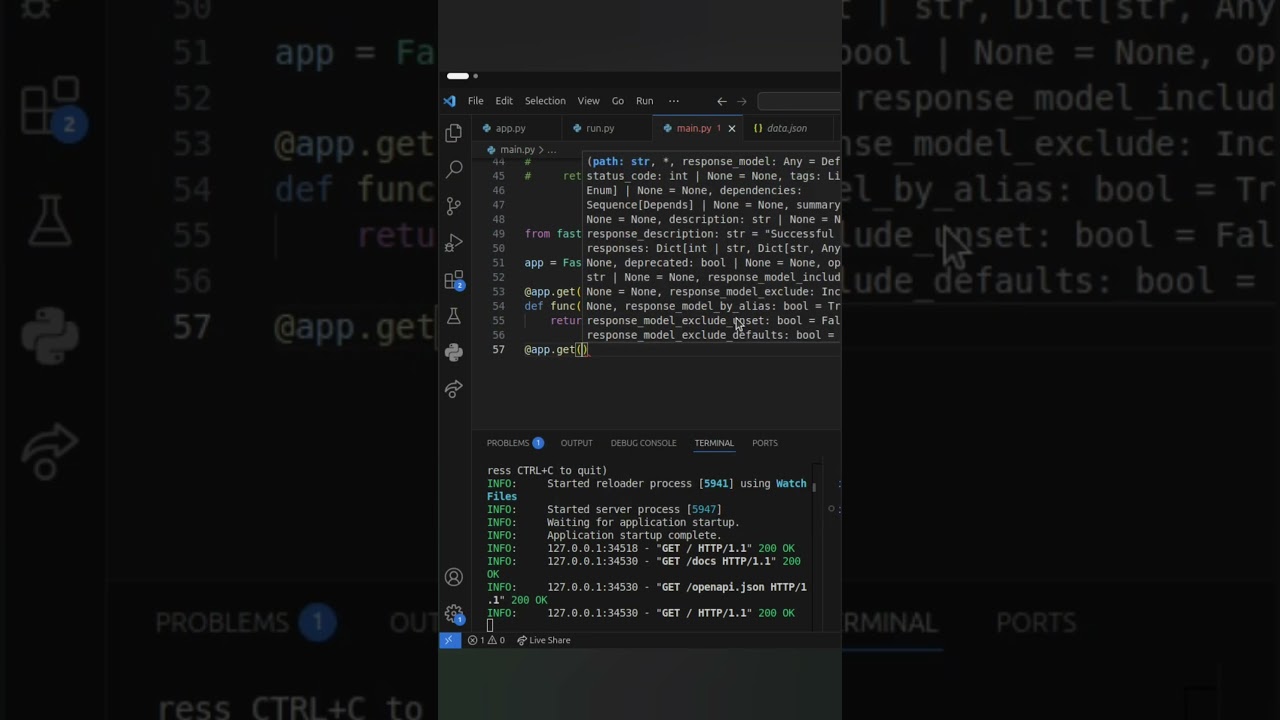This screenshot has width=1280, height=720.
Task: Open the Run and Debug view
Action: coord(454,243)
